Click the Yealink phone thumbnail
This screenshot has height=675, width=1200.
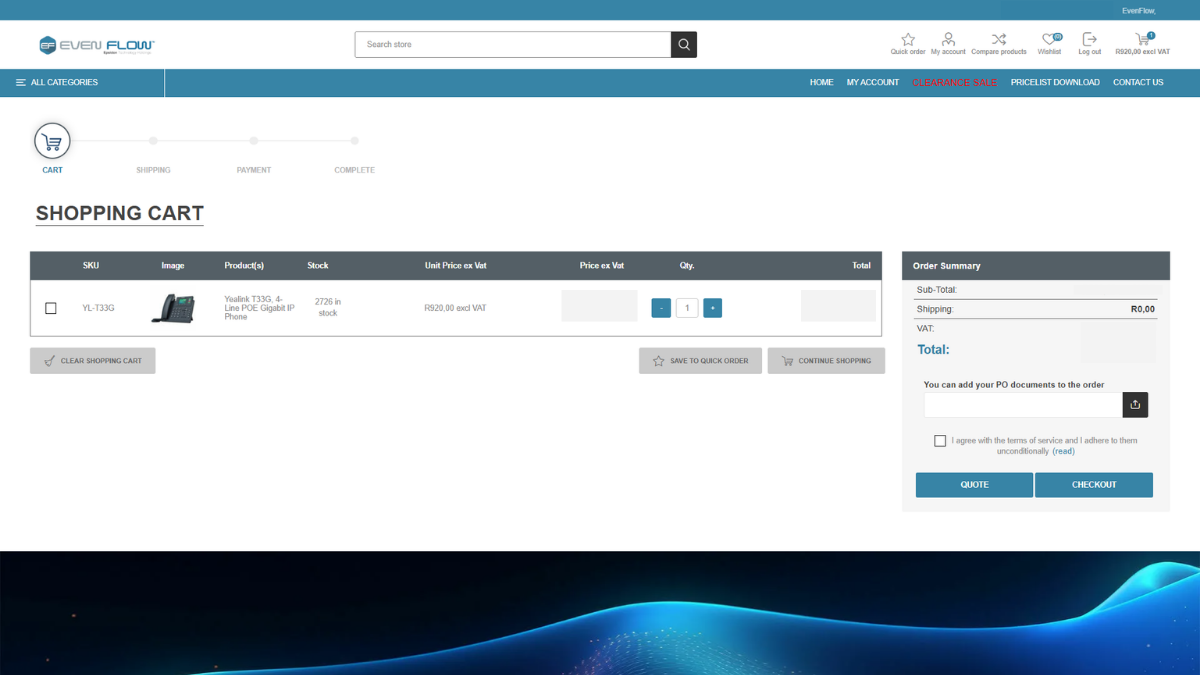point(173,308)
